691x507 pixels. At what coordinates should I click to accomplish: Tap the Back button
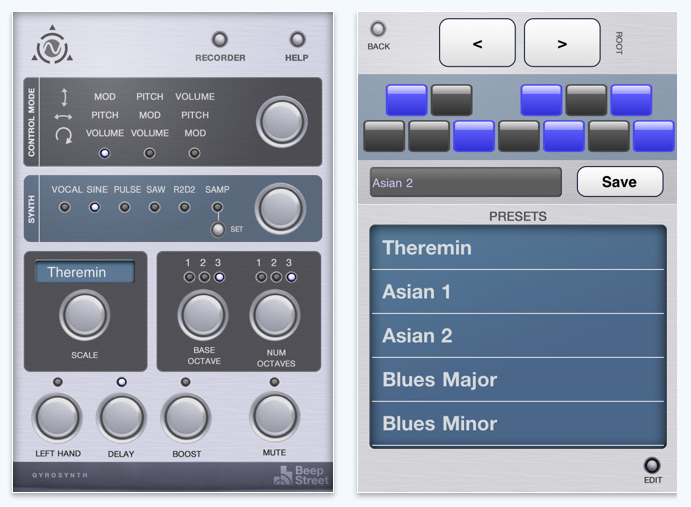tap(378, 30)
